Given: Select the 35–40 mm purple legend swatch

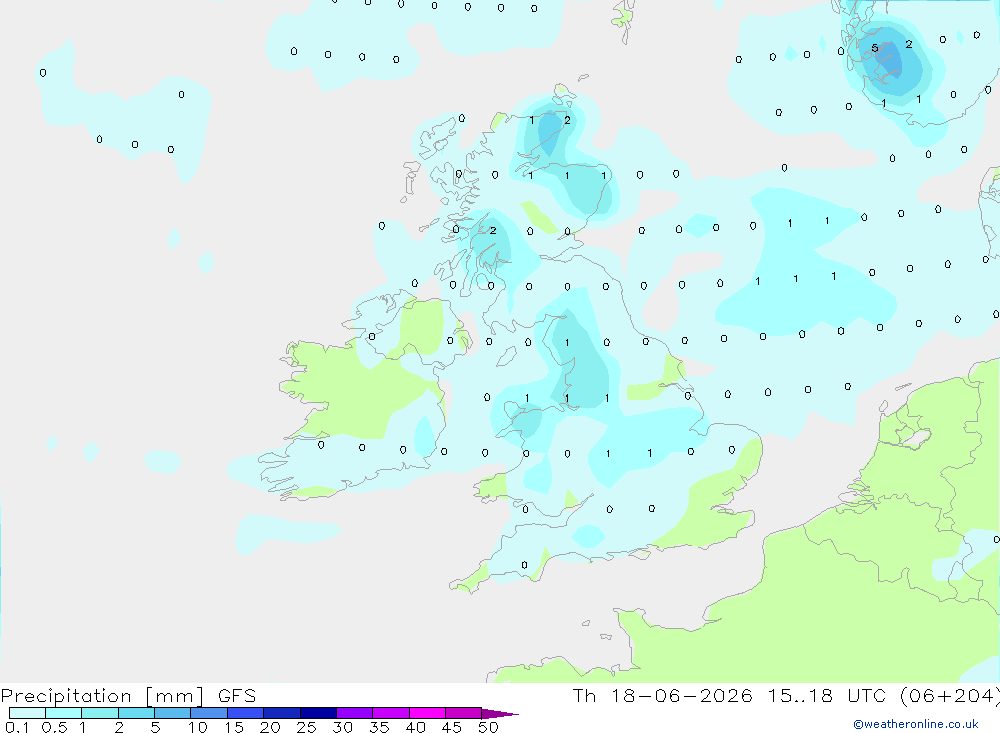Looking at the screenshot, I should (x=390, y=713).
